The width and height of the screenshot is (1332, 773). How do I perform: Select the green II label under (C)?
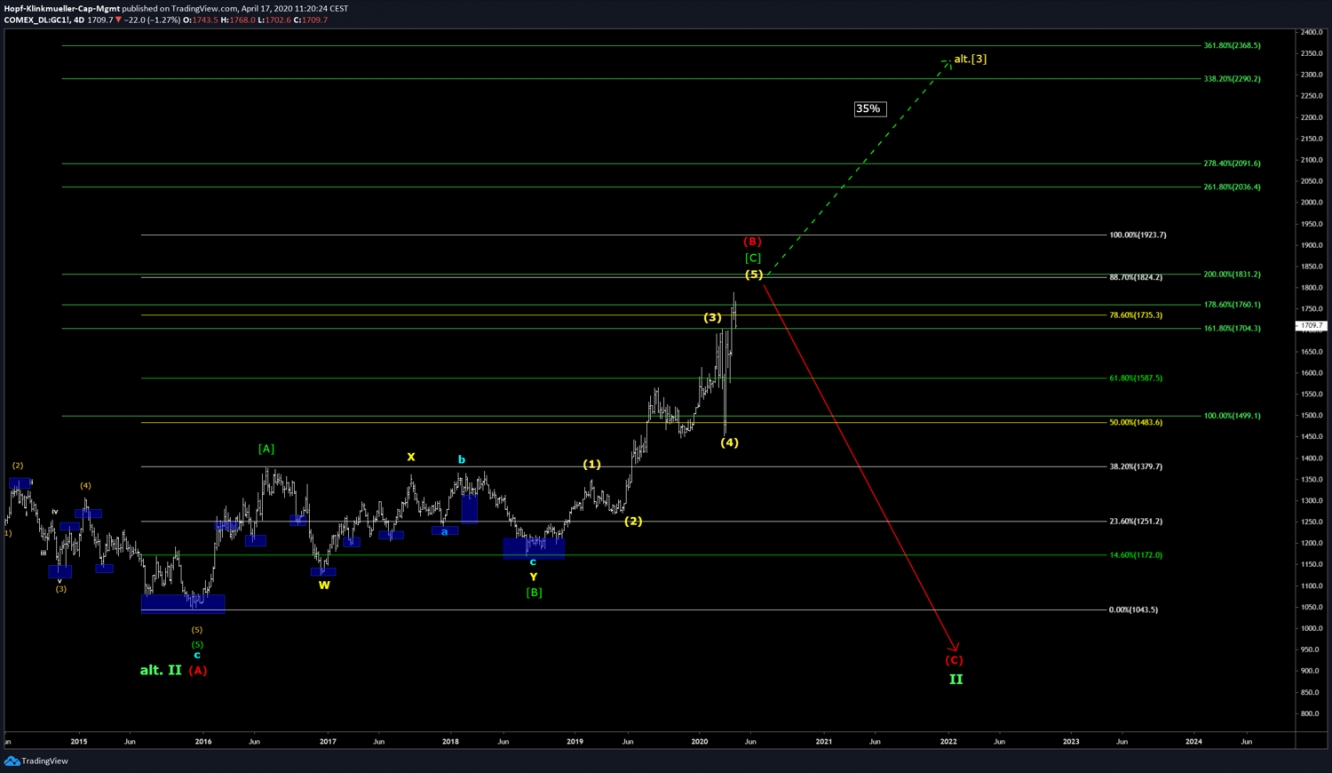click(x=956, y=679)
